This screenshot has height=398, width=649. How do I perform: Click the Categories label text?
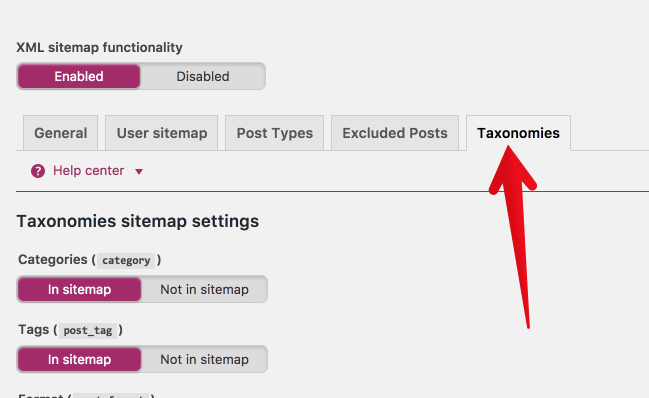click(x=53, y=259)
